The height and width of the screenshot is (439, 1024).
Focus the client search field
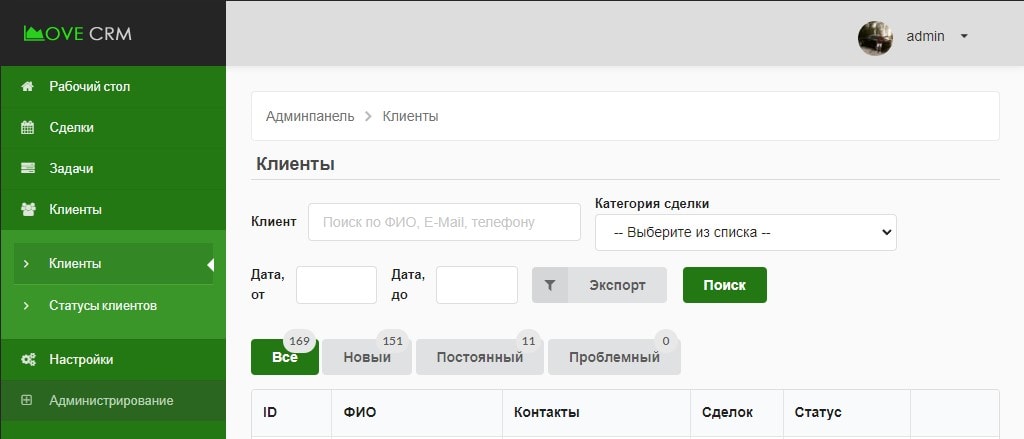(444, 222)
